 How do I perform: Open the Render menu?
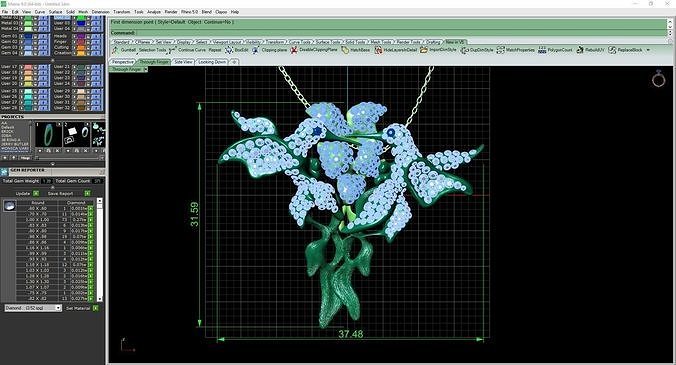coord(171,12)
